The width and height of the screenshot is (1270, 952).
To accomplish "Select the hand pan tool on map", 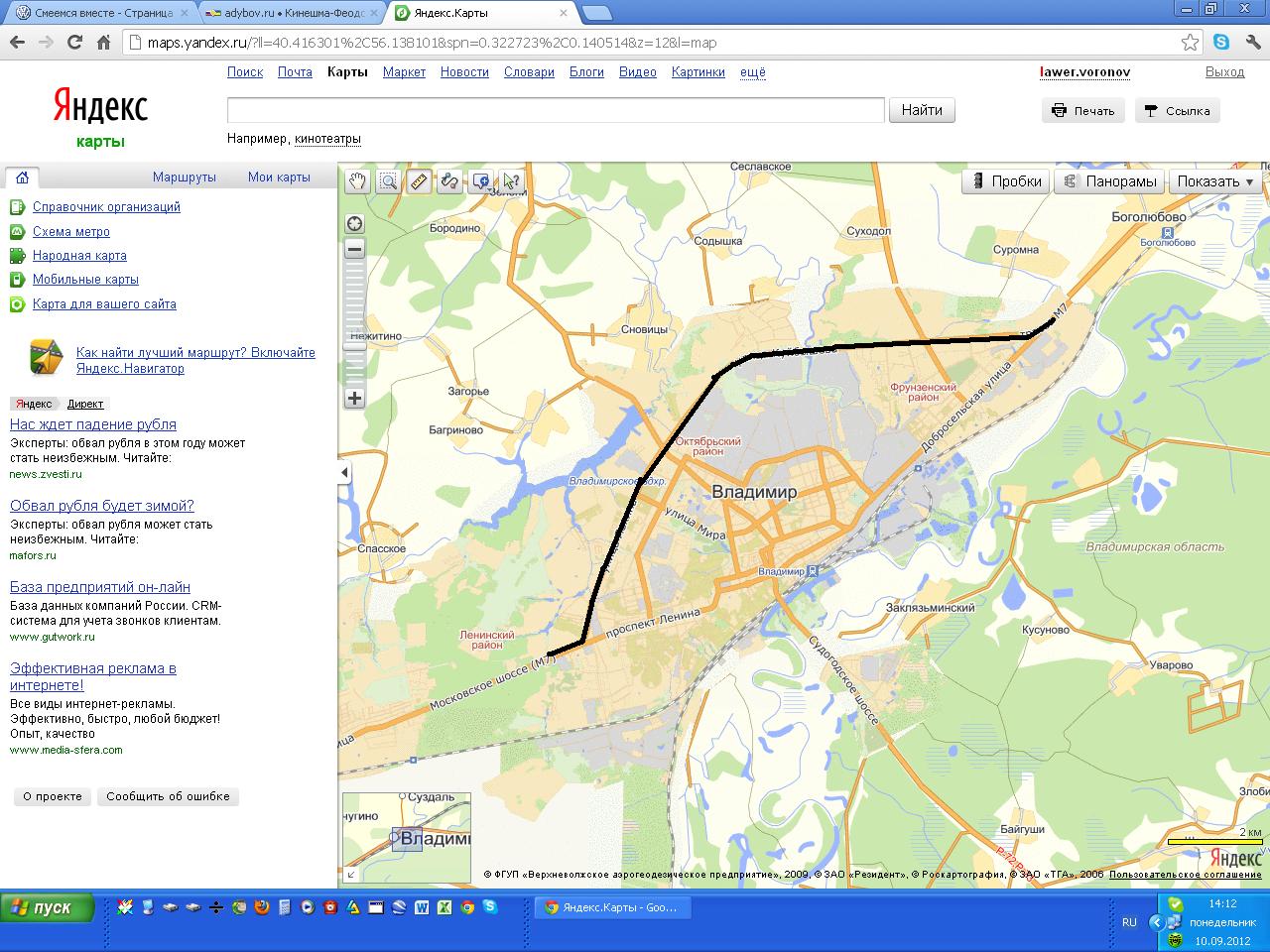I will [x=357, y=181].
